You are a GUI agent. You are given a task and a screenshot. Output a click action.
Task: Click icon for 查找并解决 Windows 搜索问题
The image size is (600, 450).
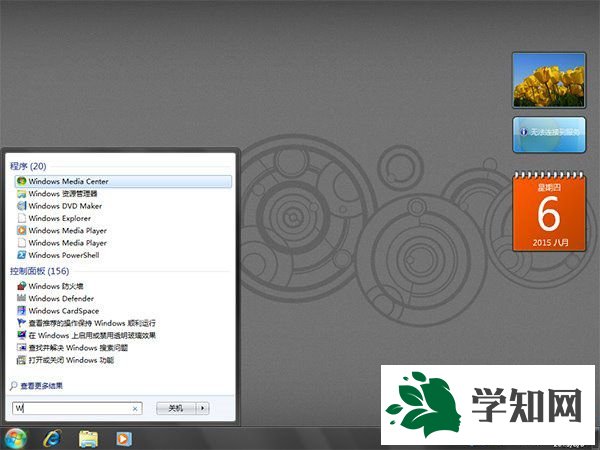click(22, 347)
